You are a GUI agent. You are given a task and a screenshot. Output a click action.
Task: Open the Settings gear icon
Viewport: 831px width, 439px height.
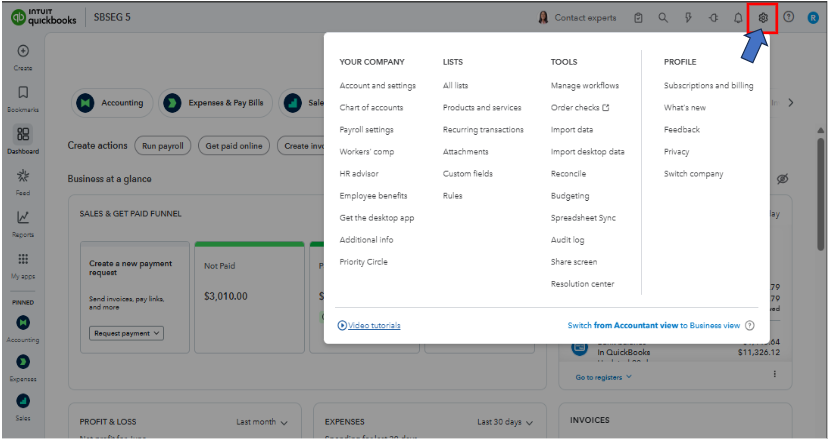[x=763, y=17]
